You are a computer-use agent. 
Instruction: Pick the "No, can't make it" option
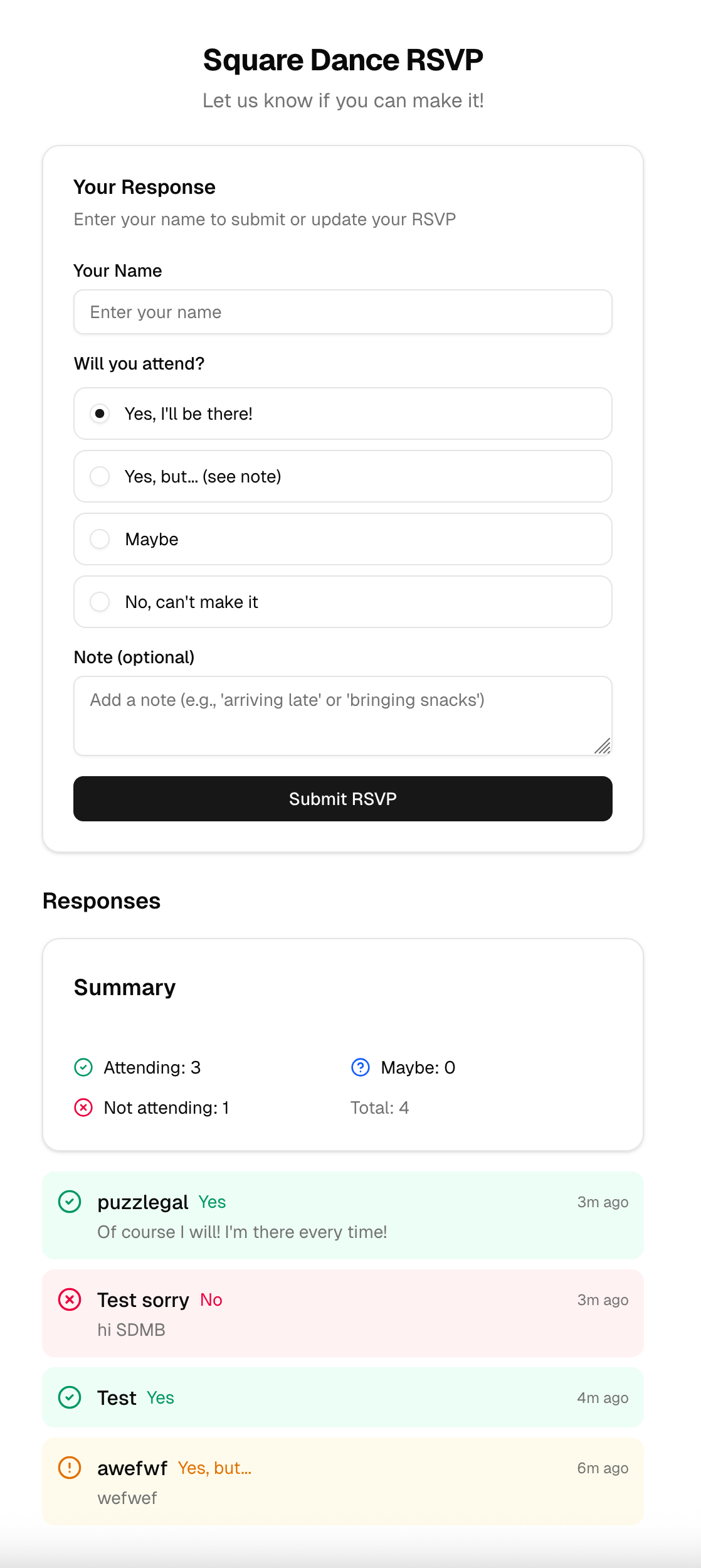(x=100, y=602)
